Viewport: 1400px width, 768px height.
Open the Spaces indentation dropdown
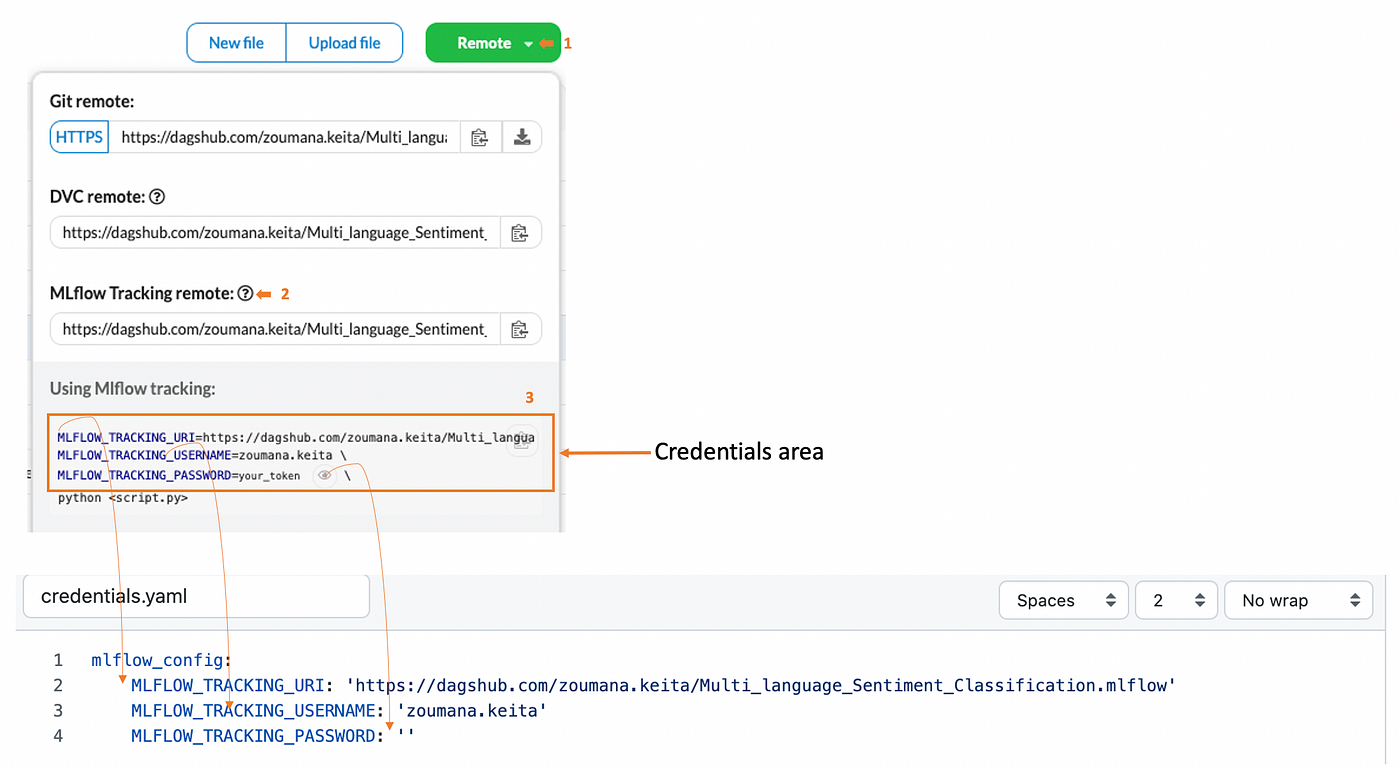(x=1063, y=600)
